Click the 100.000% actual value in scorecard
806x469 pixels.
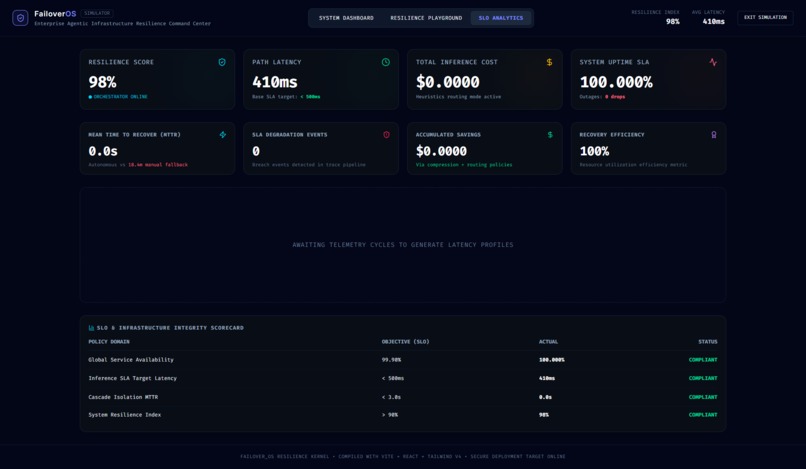pos(552,360)
